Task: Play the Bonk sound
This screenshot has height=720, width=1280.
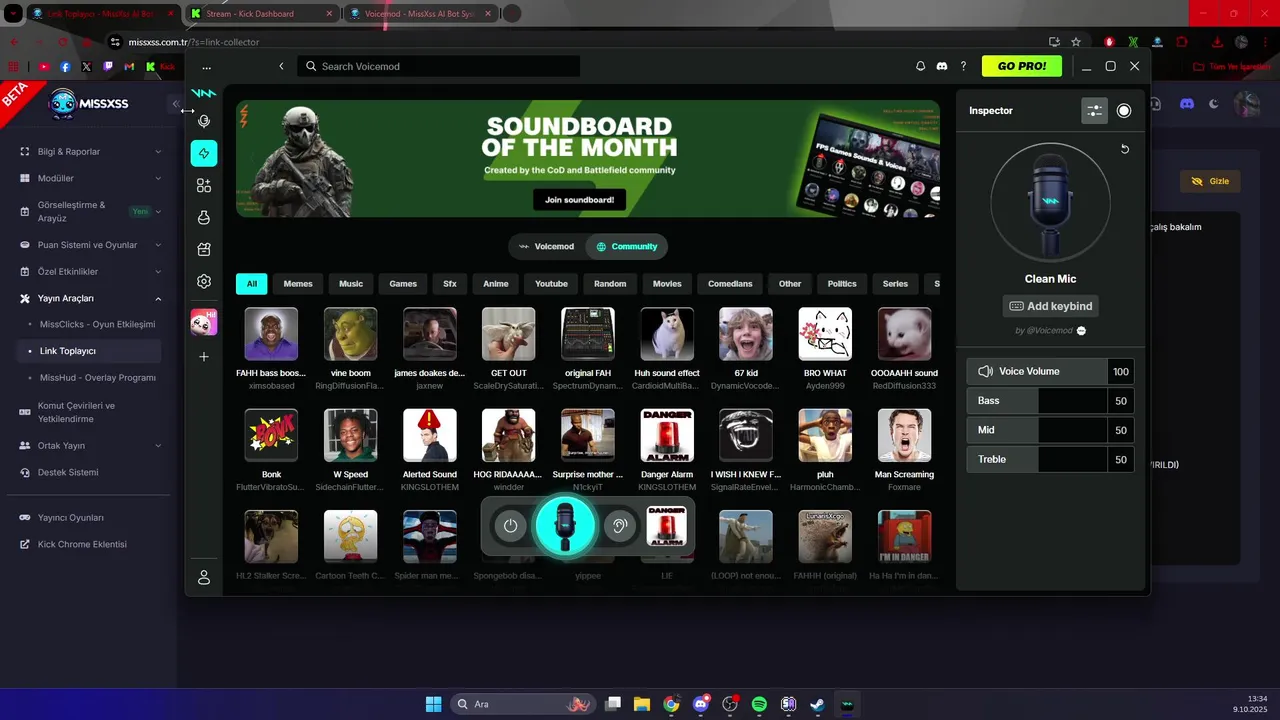Action: point(271,435)
